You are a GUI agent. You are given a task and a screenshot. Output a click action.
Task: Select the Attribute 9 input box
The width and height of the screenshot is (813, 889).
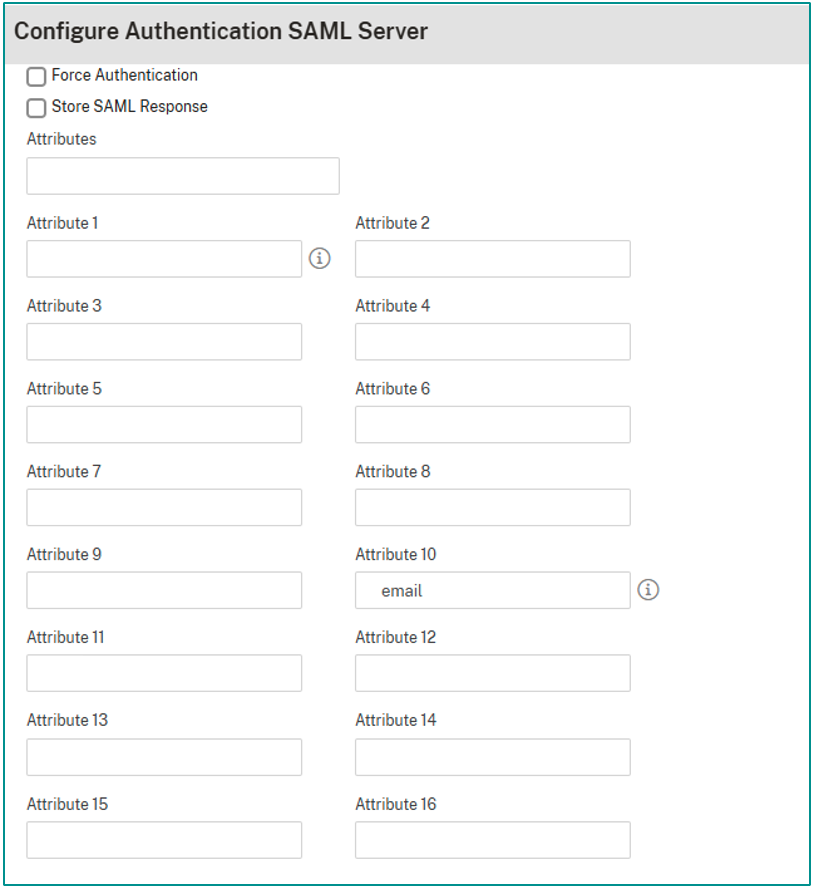point(163,590)
